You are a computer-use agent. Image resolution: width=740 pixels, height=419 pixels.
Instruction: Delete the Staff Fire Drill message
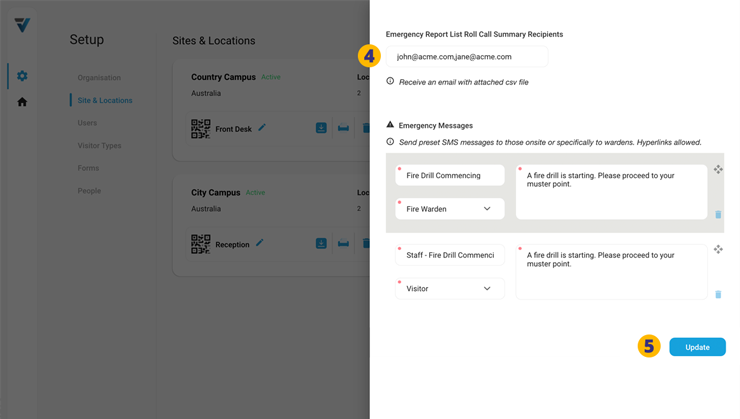(x=718, y=294)
